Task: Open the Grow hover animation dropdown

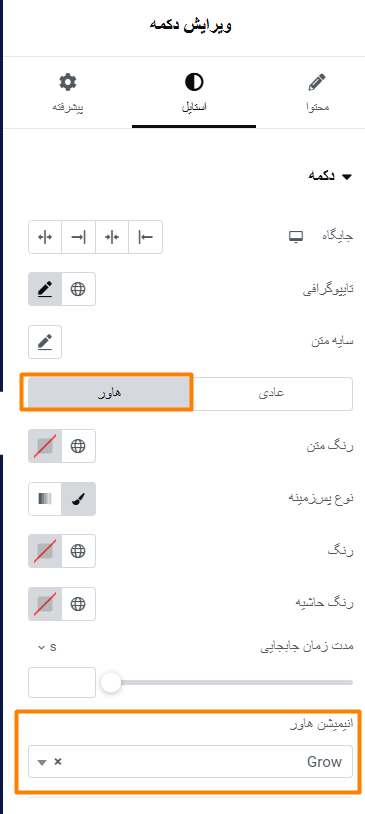Action: click(x=191, y=762)
